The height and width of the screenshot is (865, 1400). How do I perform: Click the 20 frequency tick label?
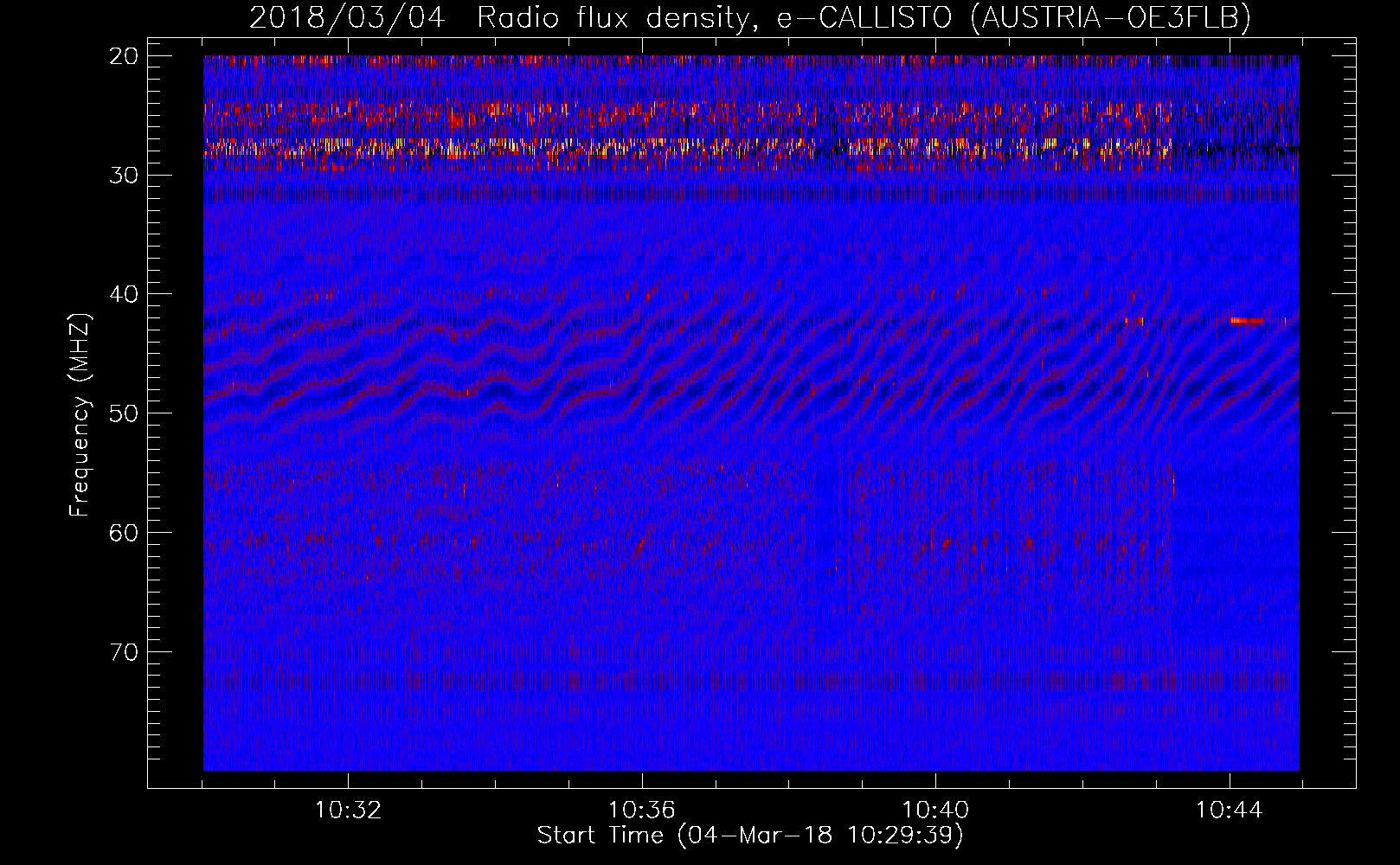coord(125,56)
